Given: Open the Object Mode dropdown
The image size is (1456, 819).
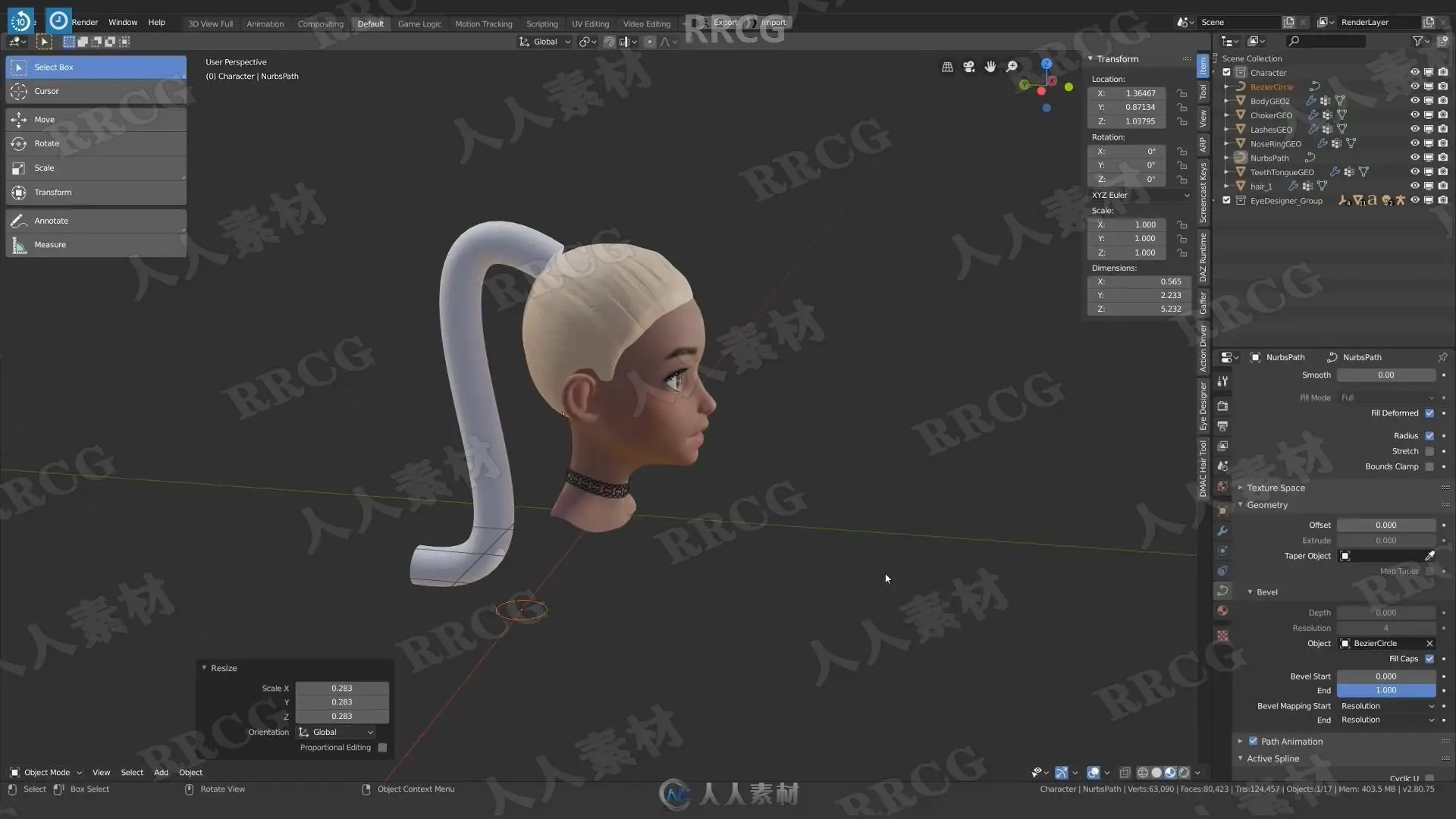Looking at the screenshot, I should [46, 772].
